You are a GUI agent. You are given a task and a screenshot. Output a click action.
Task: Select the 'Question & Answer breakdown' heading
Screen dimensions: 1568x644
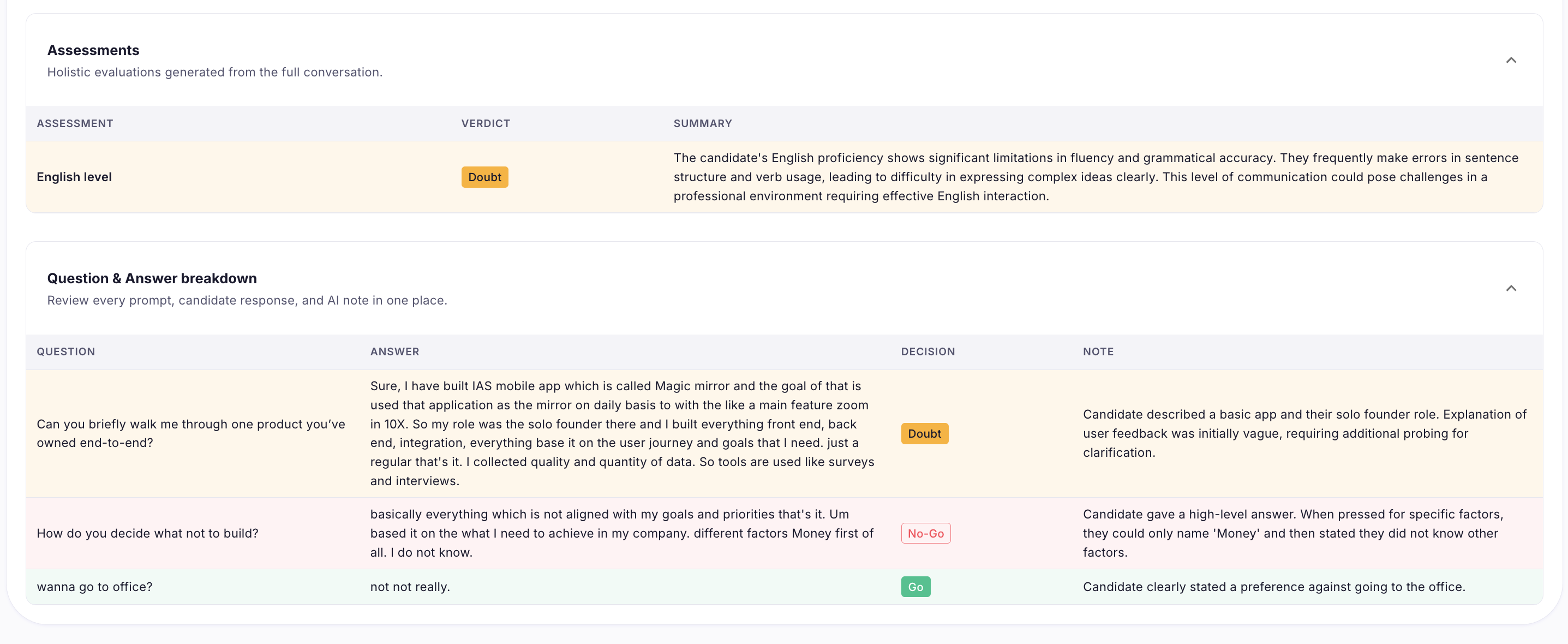tap(152, 278)
